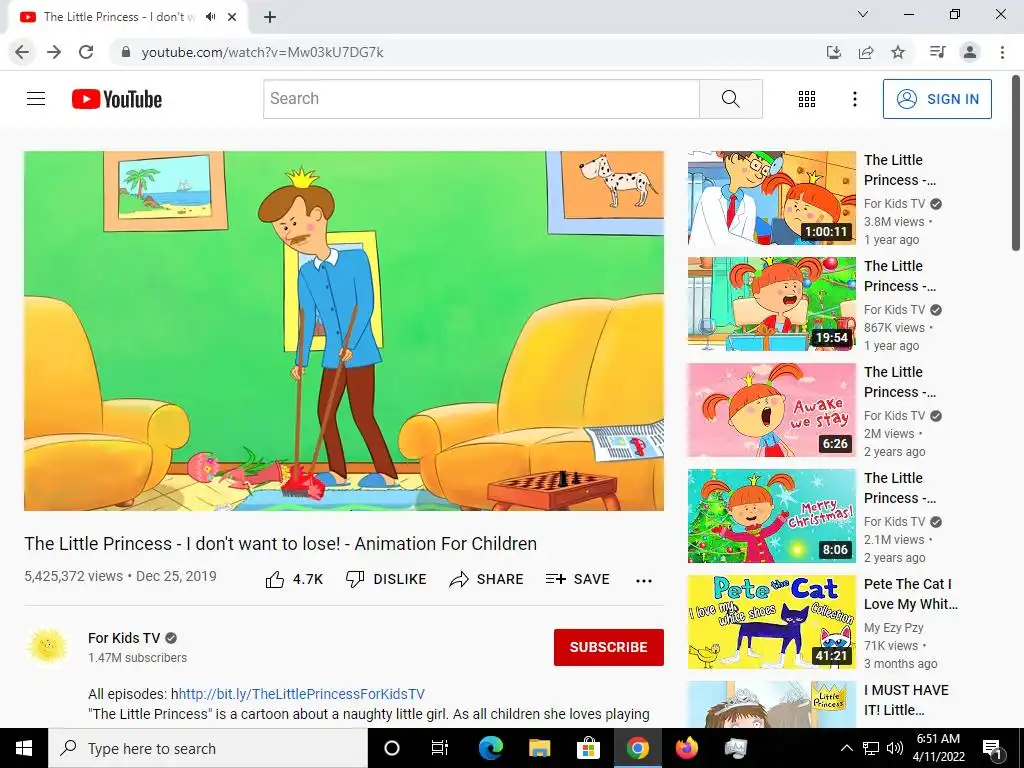Open Cortana circle on taskbar
The height and width of the screenshot is (768, 1024).
[392, 748]
